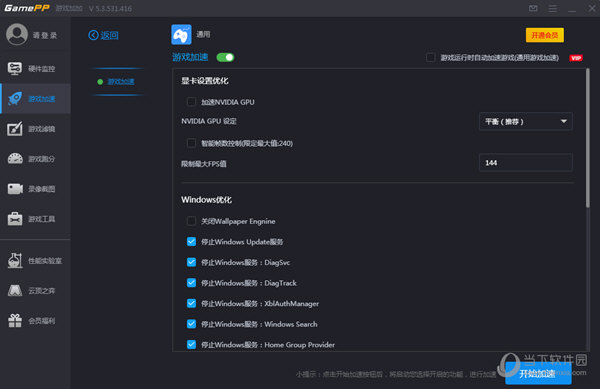The height and width of the screenshot is (389, 600).
Task: Click the back arrow icon
Action: pyautogui.click(x=93, y=35)
